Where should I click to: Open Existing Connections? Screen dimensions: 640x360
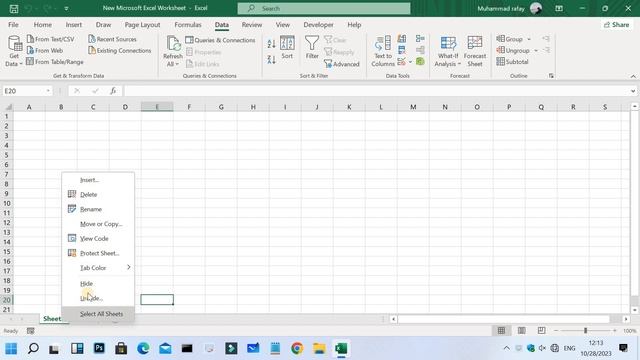click(x=120, y=50)
